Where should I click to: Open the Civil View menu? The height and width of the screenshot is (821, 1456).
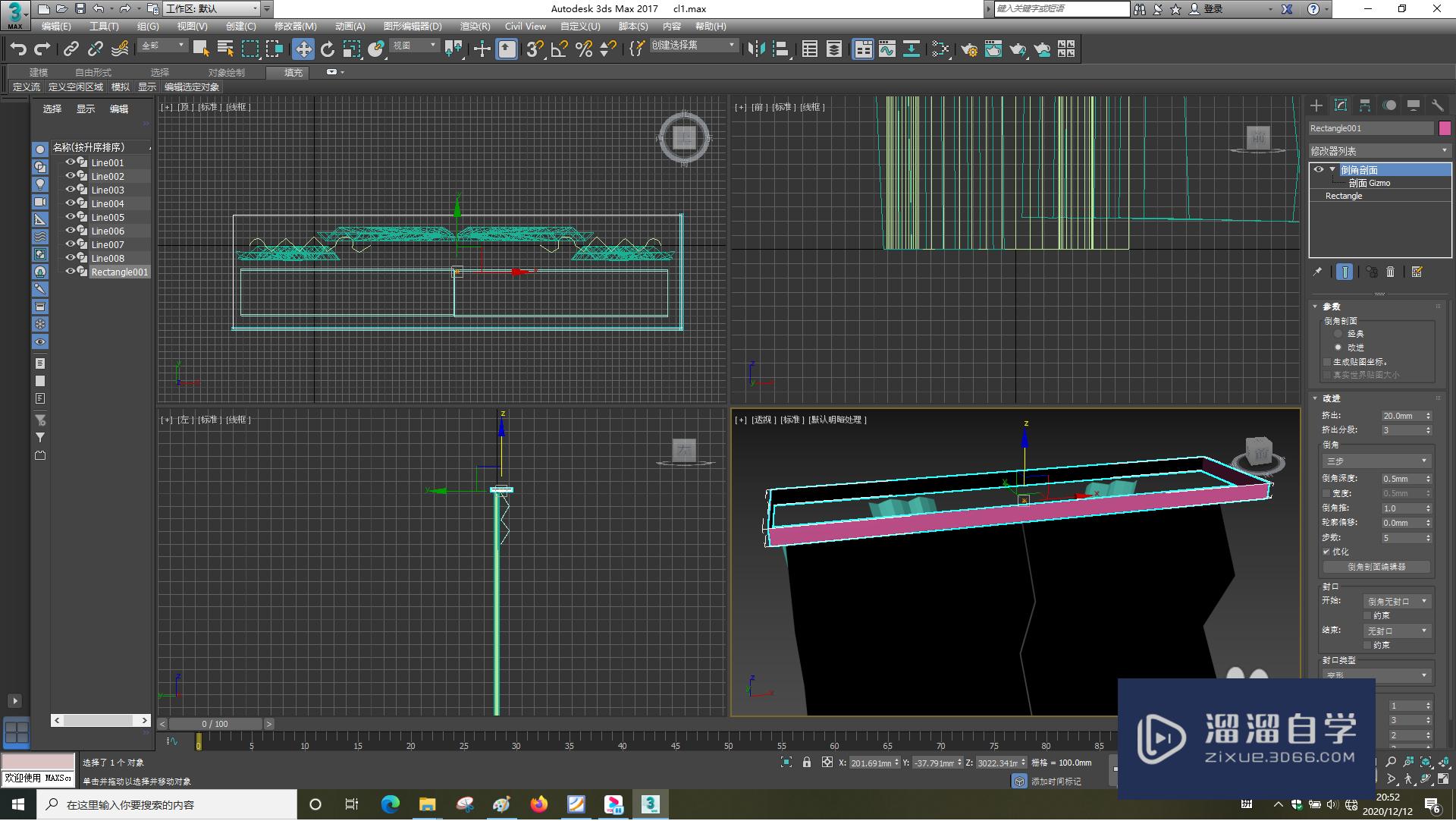point(526,27)
